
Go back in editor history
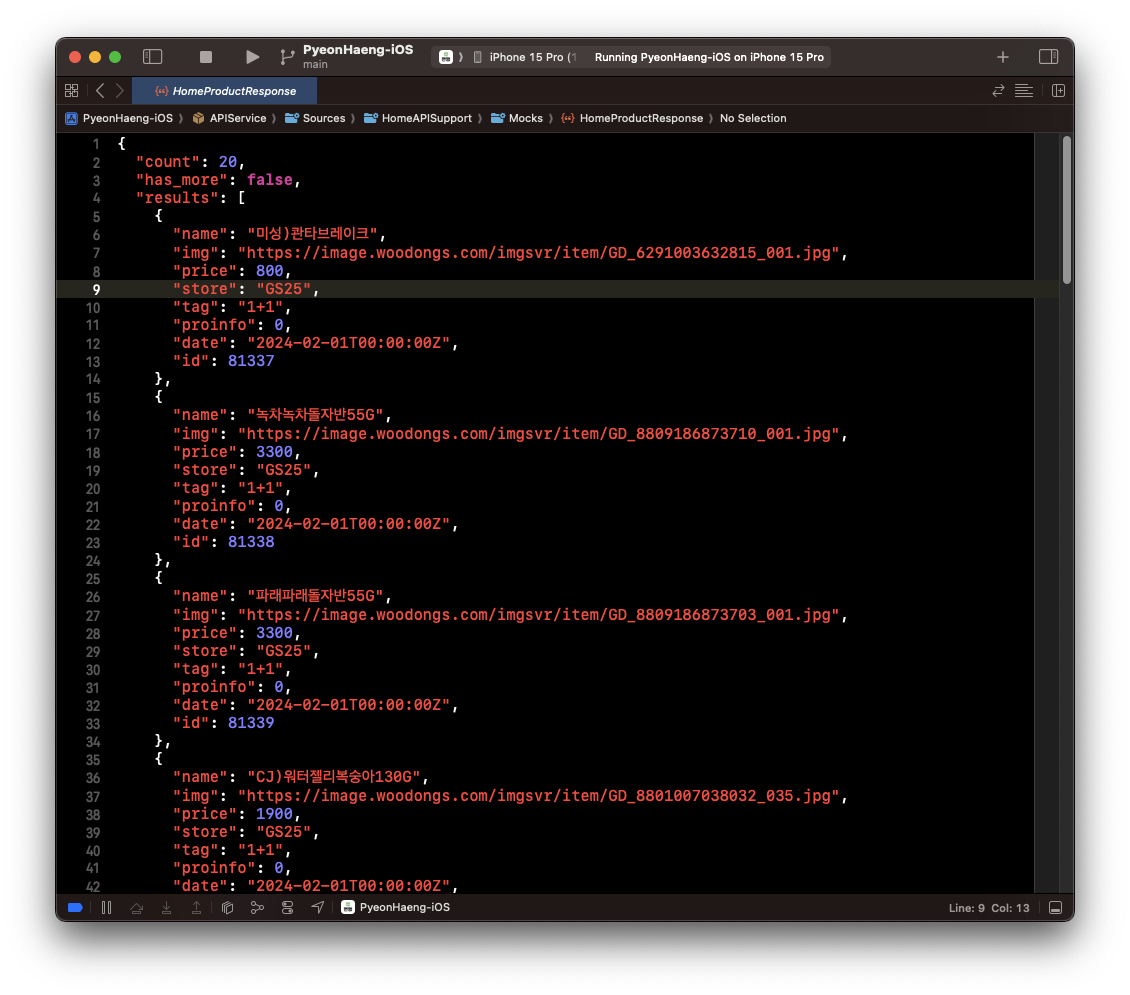pos(100,91)
